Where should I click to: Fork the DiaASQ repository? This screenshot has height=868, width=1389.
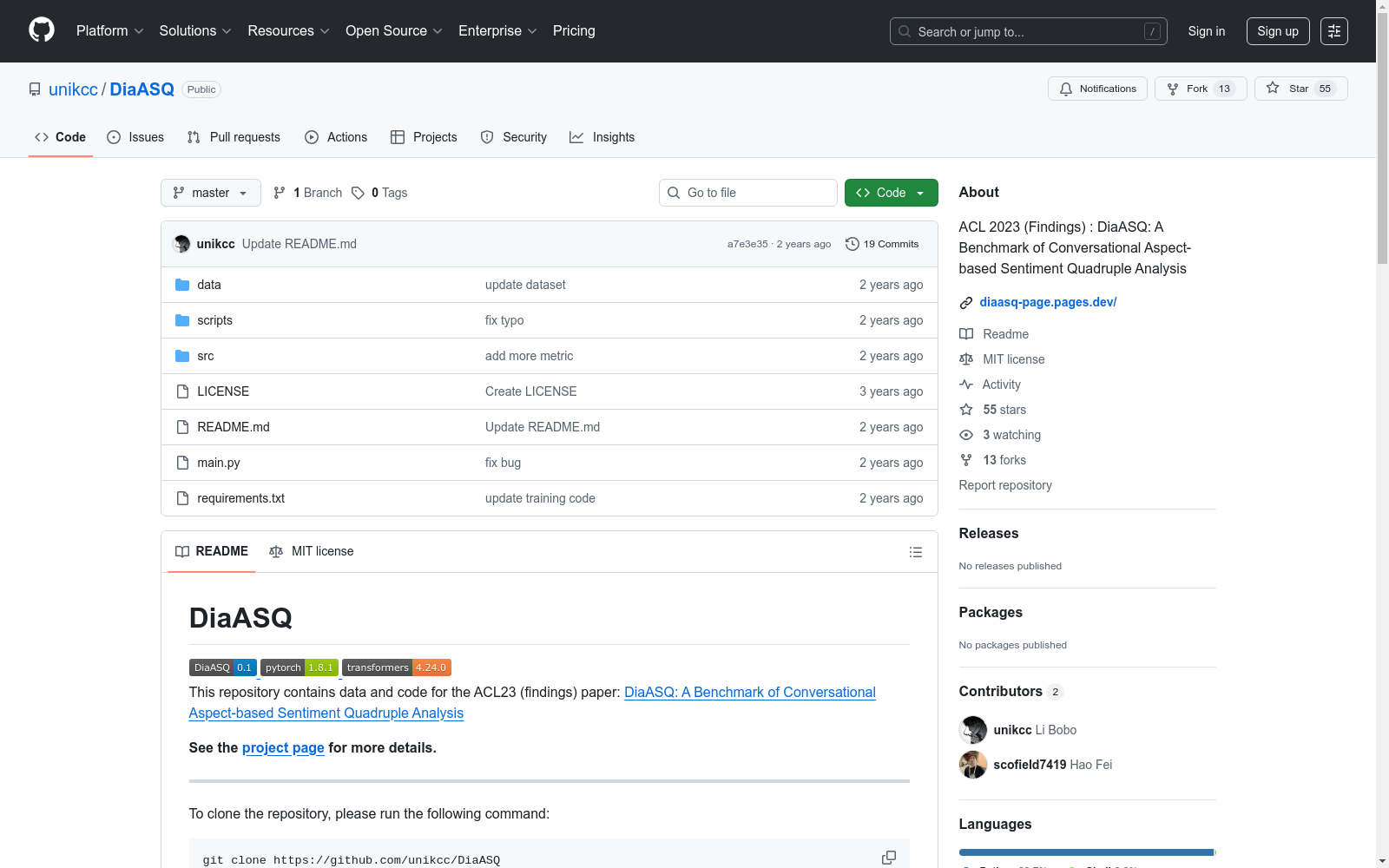[x=1201, y=89]
